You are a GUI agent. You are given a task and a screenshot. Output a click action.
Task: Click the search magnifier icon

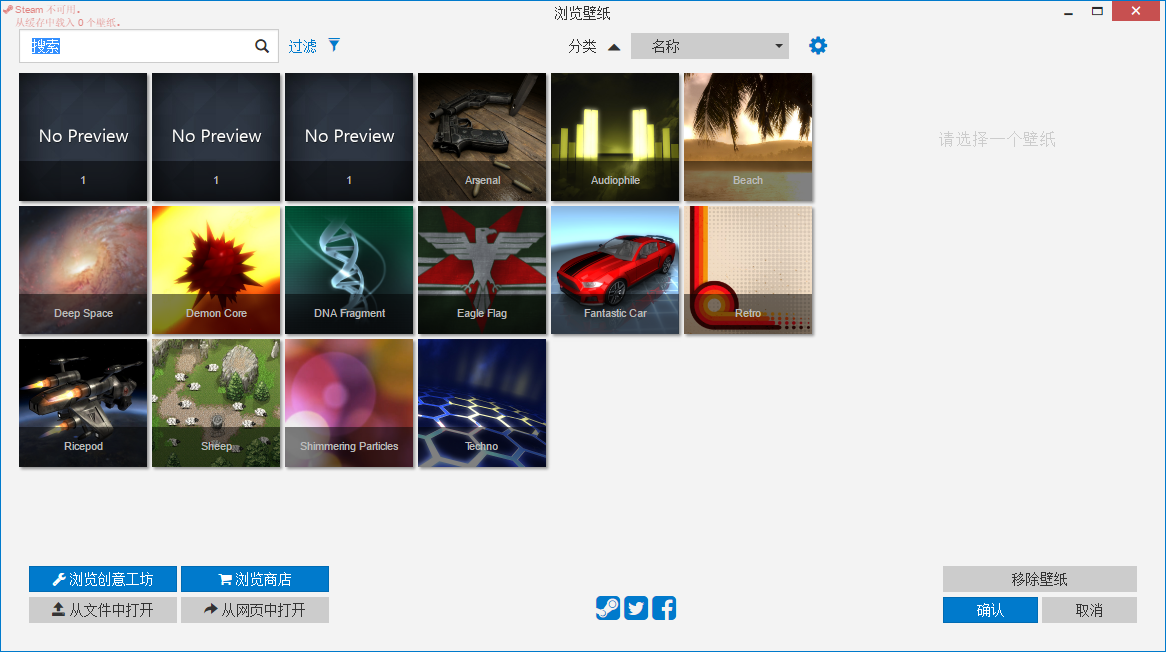pos(262,45)
